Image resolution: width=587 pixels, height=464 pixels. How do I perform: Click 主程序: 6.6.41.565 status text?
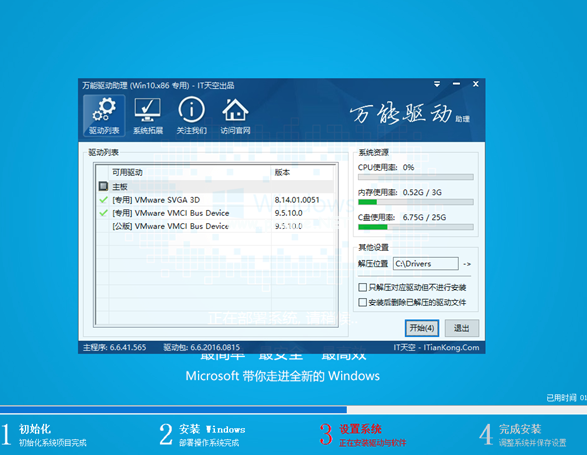tap(115, 348)
